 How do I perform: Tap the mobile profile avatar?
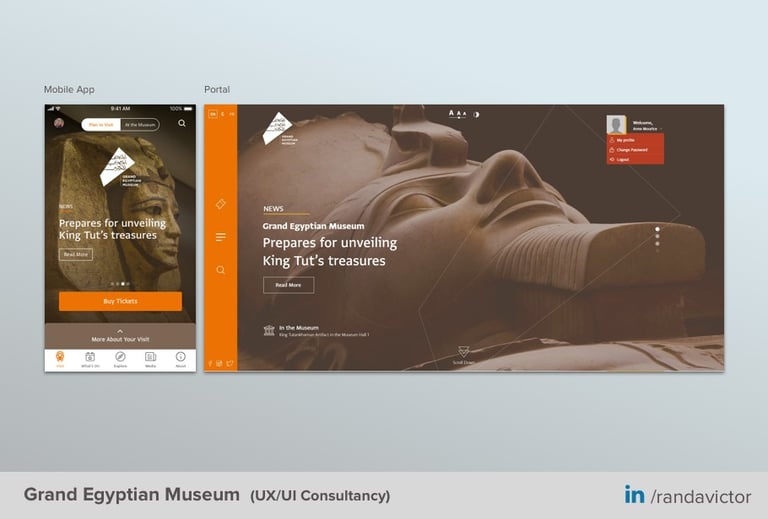point(59,123)
